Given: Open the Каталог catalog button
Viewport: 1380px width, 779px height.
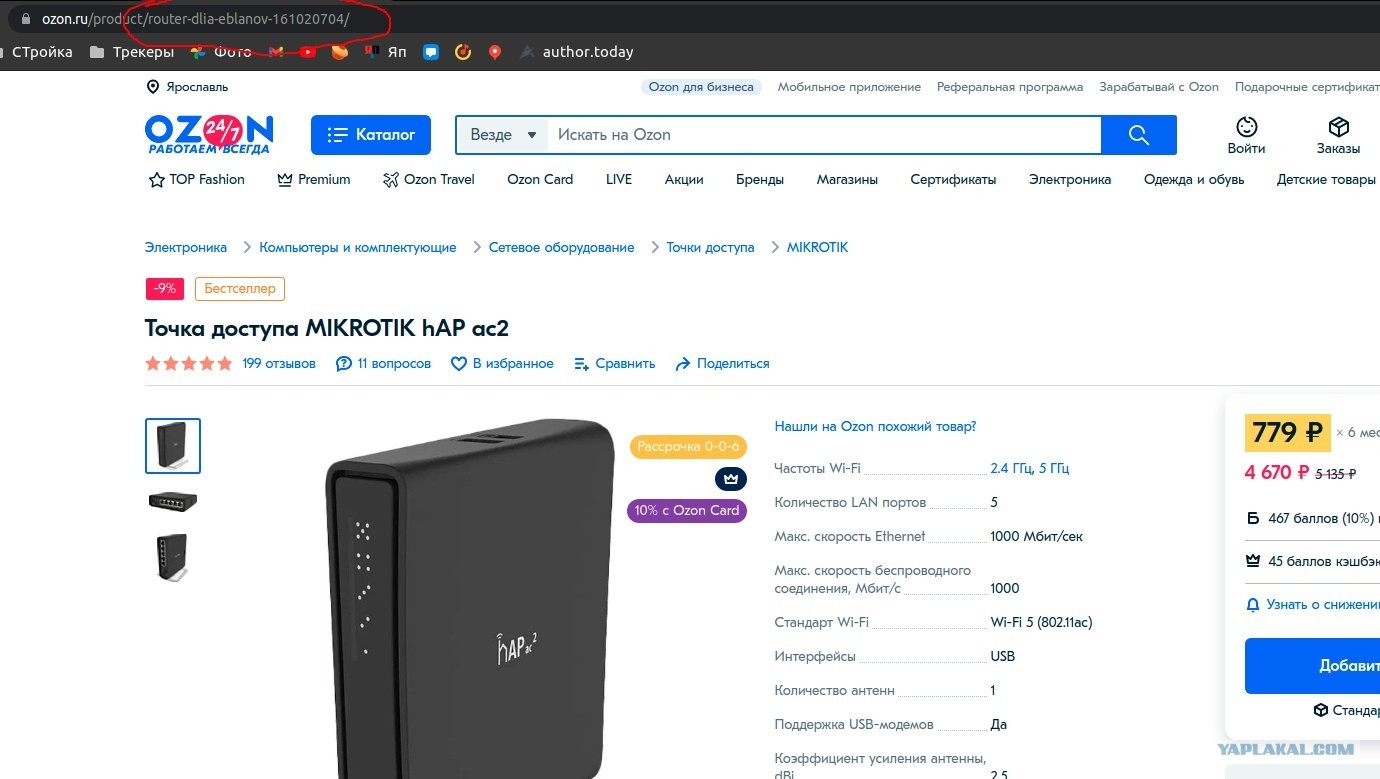Looking at the screenshot, I should coord(370,135).
